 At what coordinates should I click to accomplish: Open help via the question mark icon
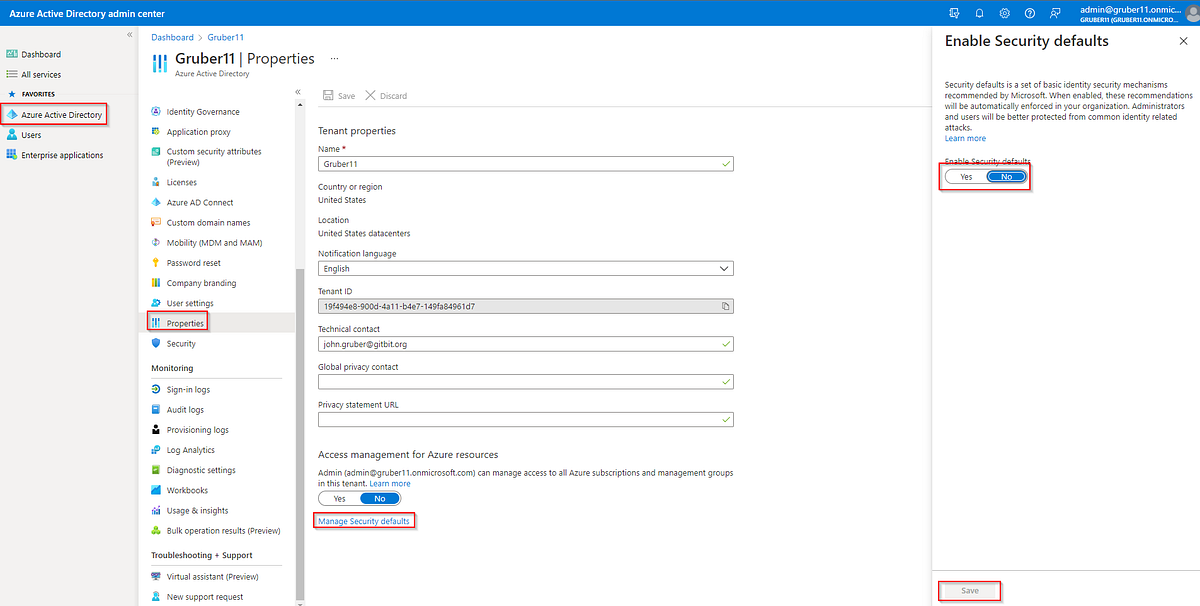1029,13
